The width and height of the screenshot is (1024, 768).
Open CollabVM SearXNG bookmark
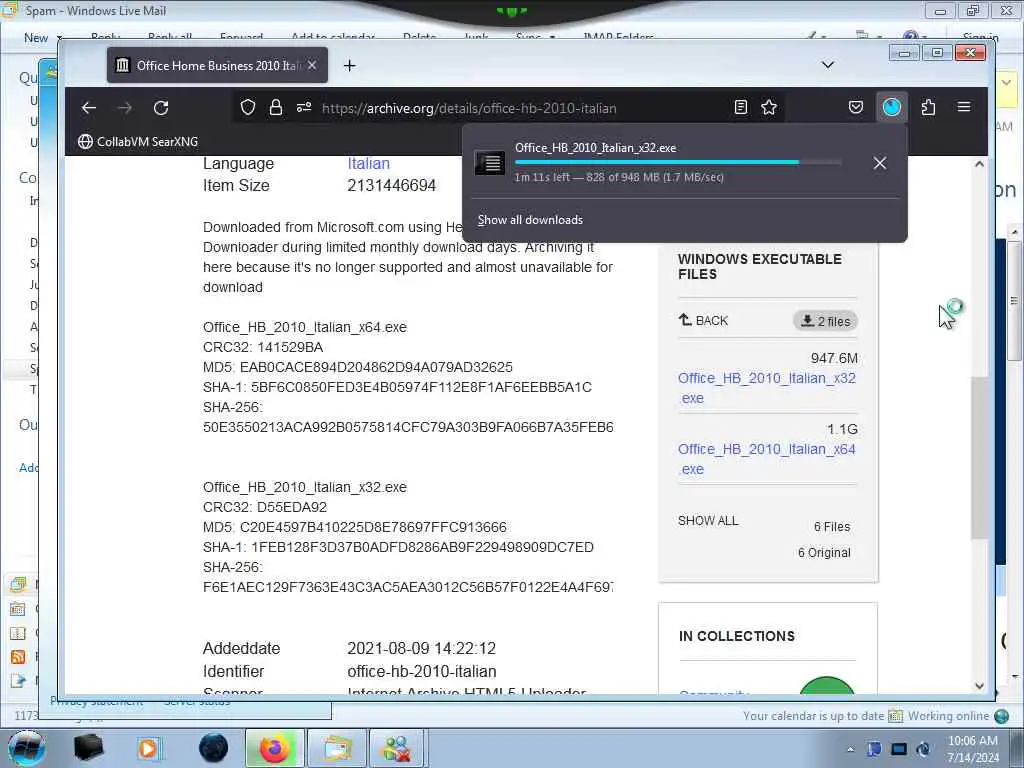point(138,142)
